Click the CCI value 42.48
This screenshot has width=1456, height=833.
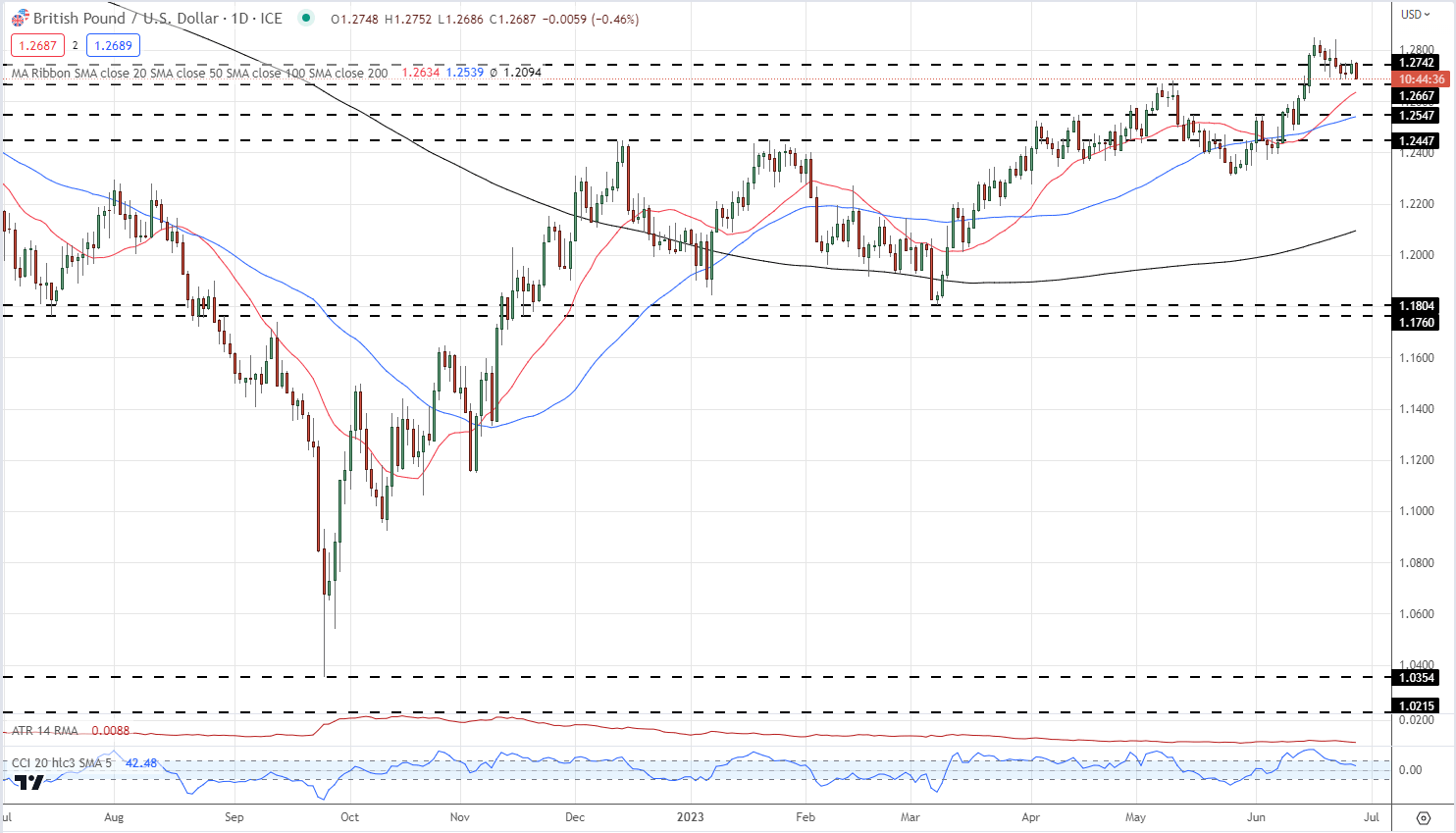(141, 763)
